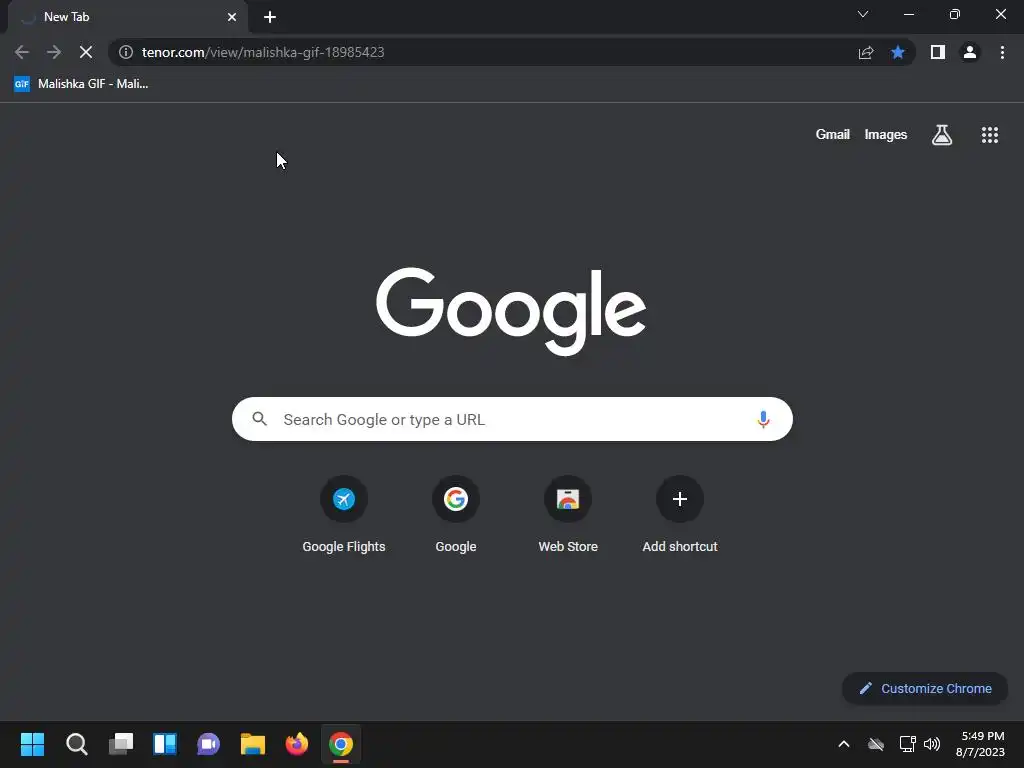Open the side panel icon
Viewport: 1024px width, 768px height.
(938, 52)
